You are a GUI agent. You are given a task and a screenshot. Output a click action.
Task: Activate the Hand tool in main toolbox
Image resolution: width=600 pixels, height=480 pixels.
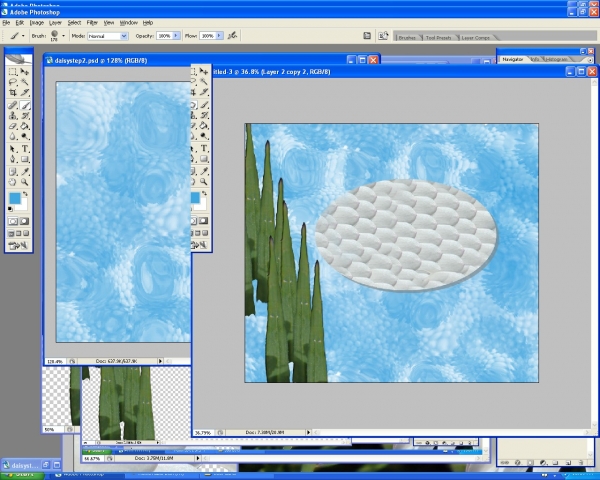[13, 182]
